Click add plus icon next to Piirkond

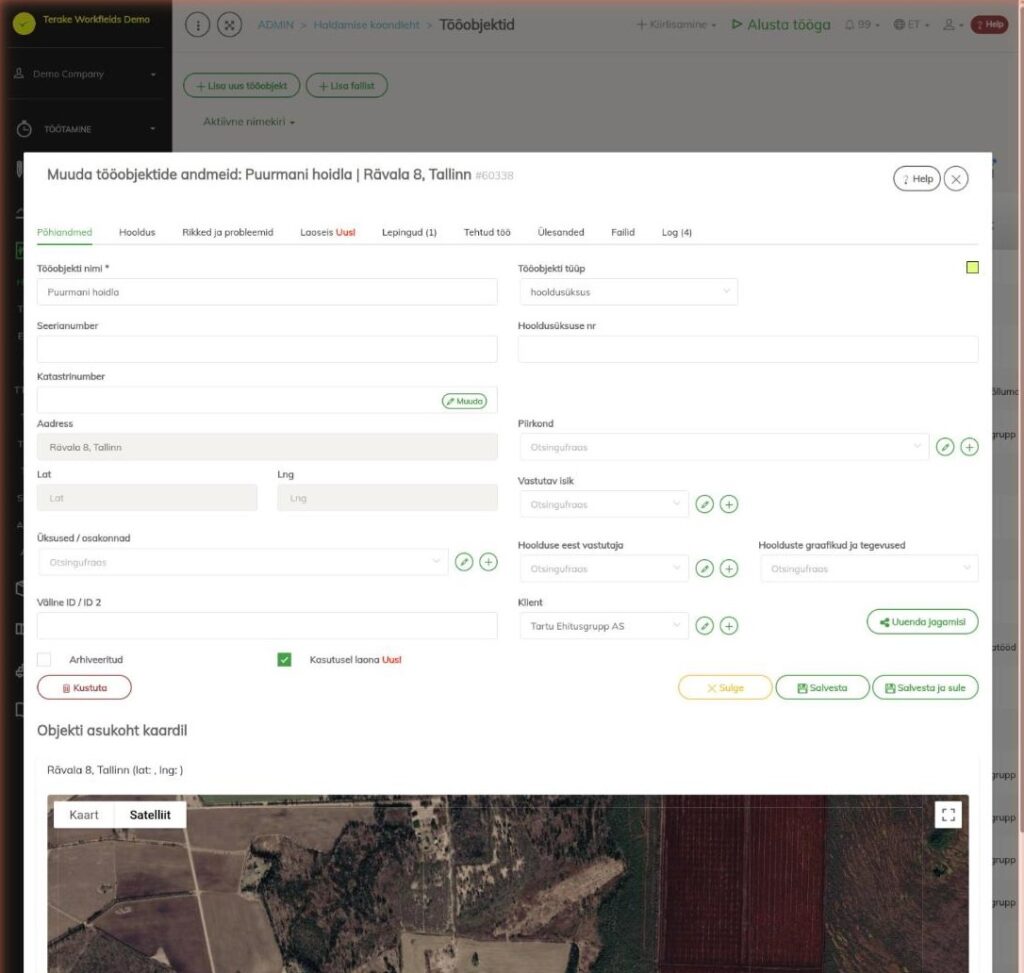click(969, 447)
